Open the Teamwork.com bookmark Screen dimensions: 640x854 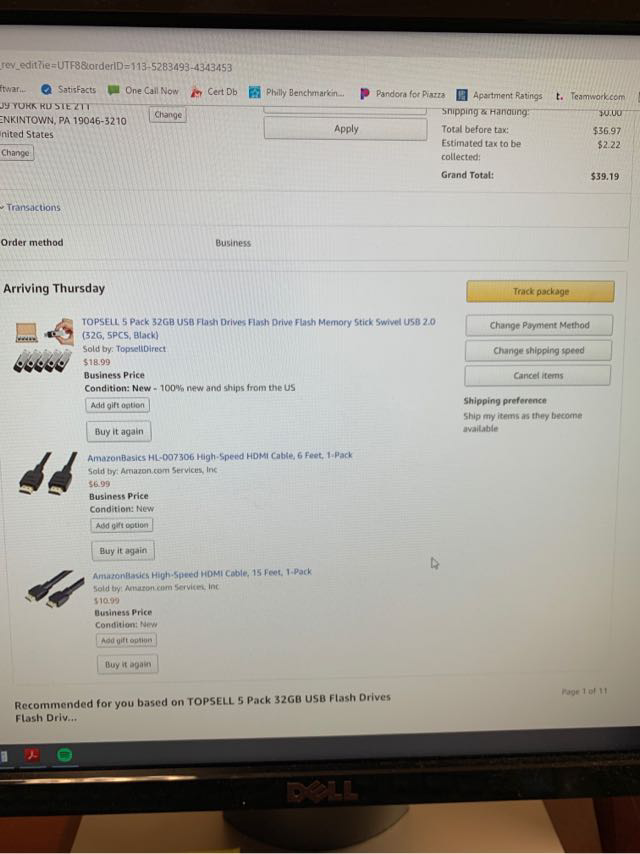click(x=591, y=96)
